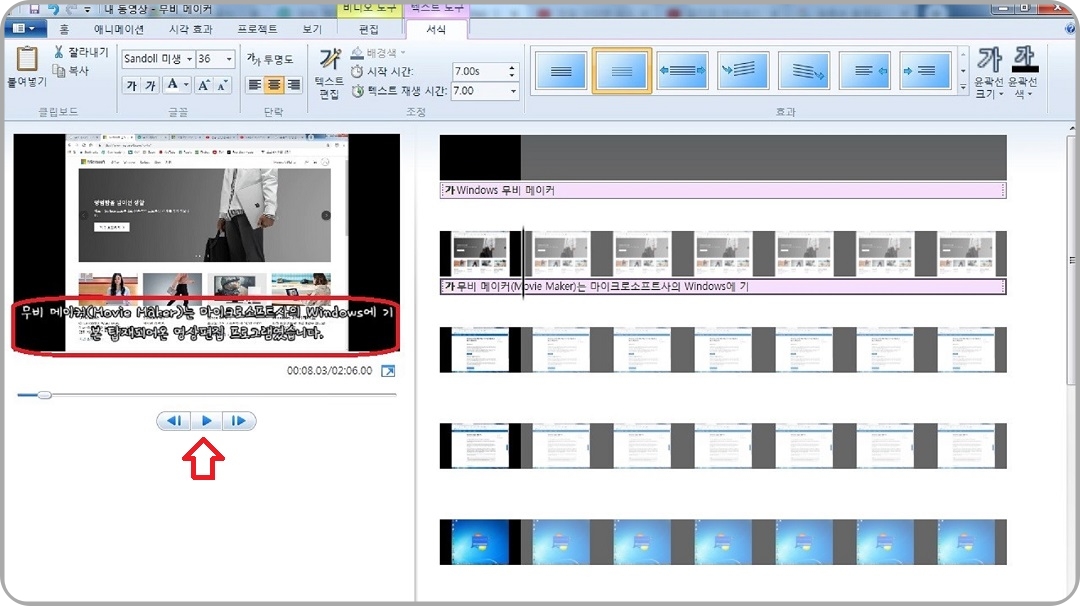Screen dimensions: 1080x606
Task: Open the Sandoll 미생 font family dropdown
Action: [x=189, y=59]
